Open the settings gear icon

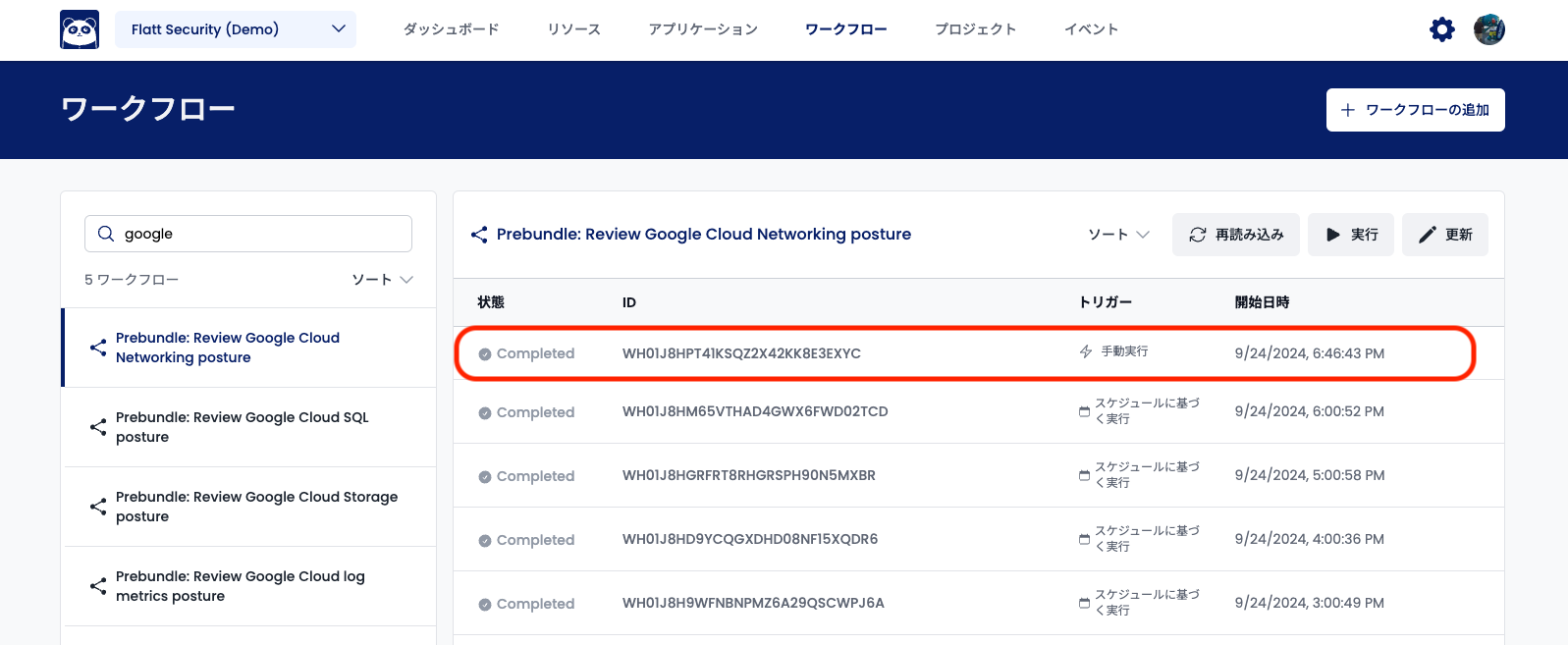pos(1442,29)
